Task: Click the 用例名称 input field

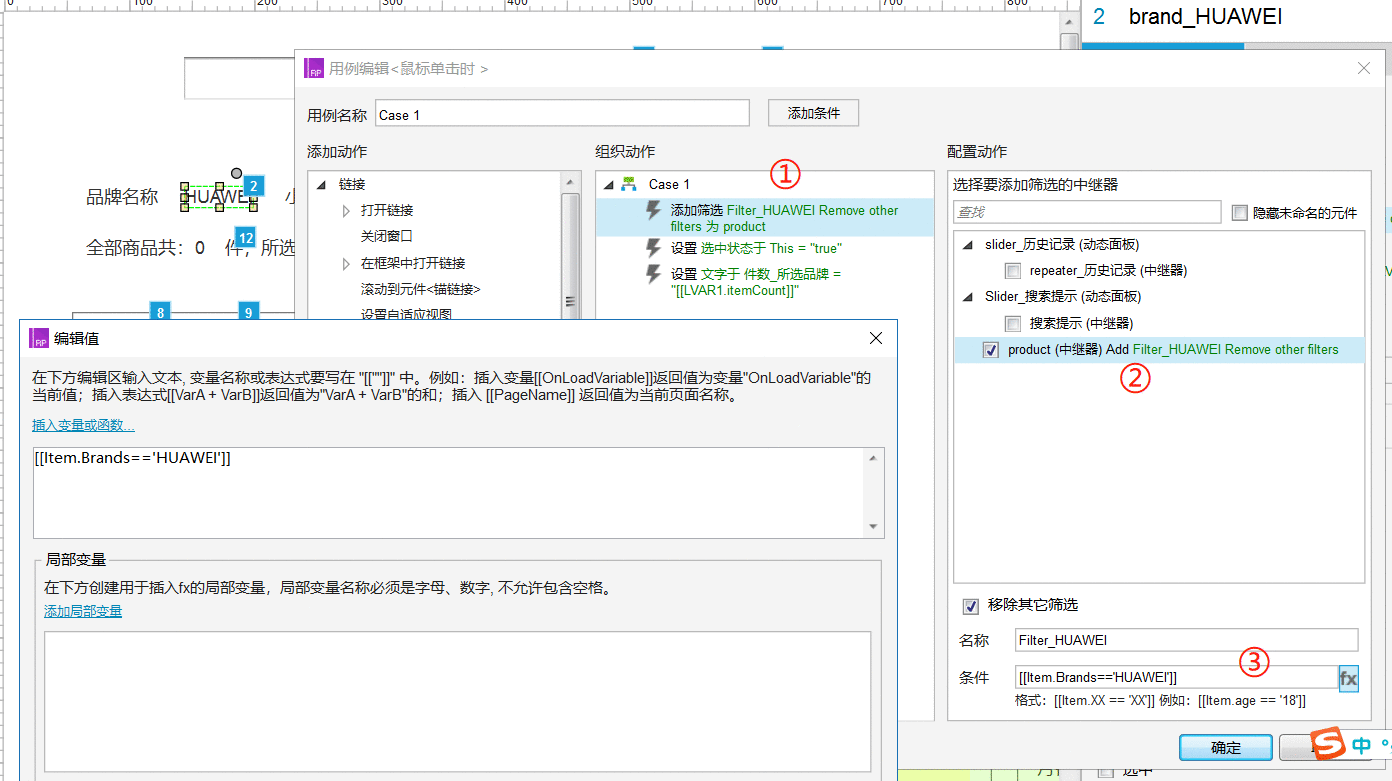Action: pyautogui.click(x=562, y=114)
